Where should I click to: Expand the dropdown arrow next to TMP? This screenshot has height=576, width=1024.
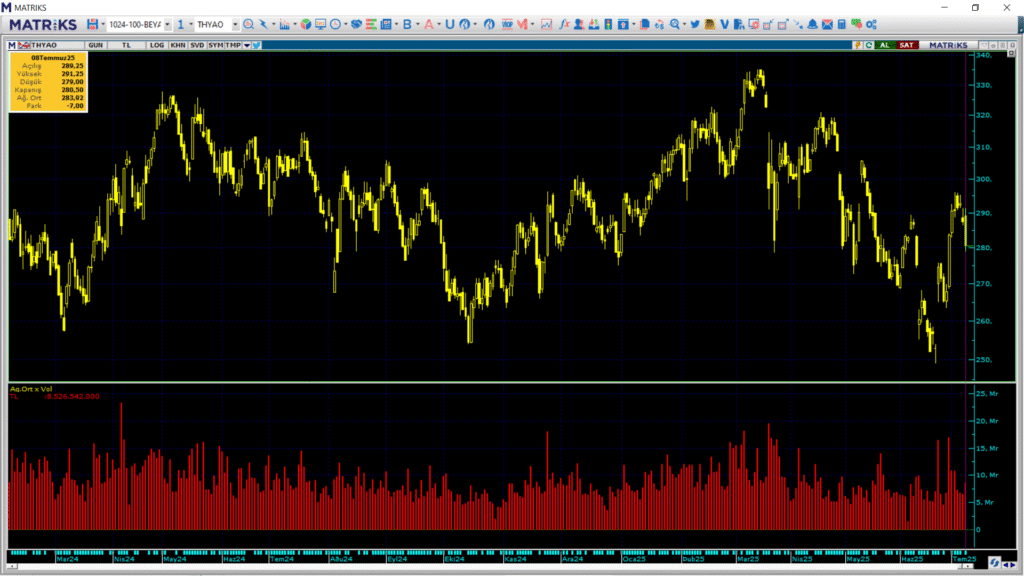click(x=245, y=45)
